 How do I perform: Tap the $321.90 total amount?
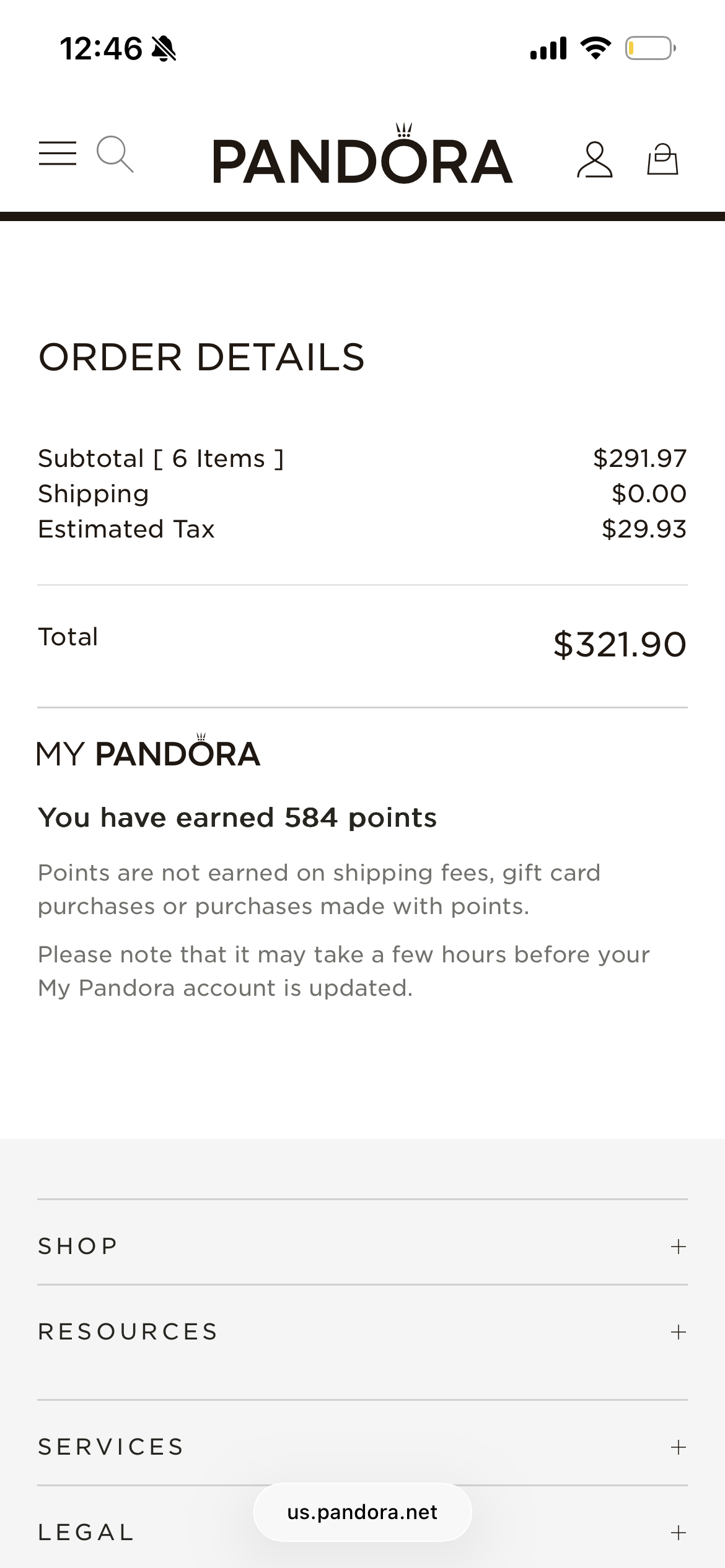point(620,645)
